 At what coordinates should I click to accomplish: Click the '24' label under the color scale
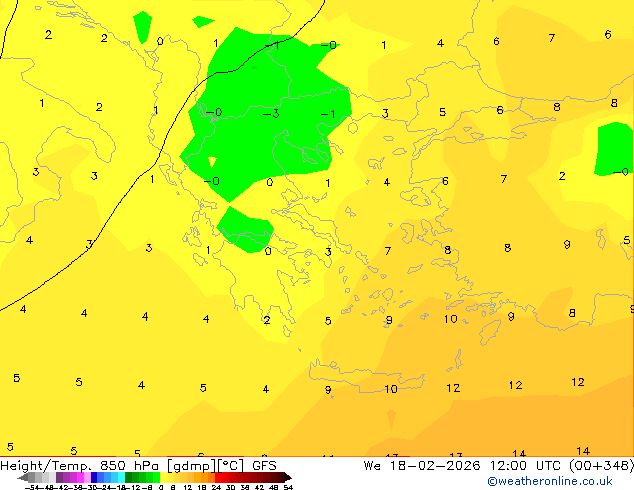pos(216,487)
